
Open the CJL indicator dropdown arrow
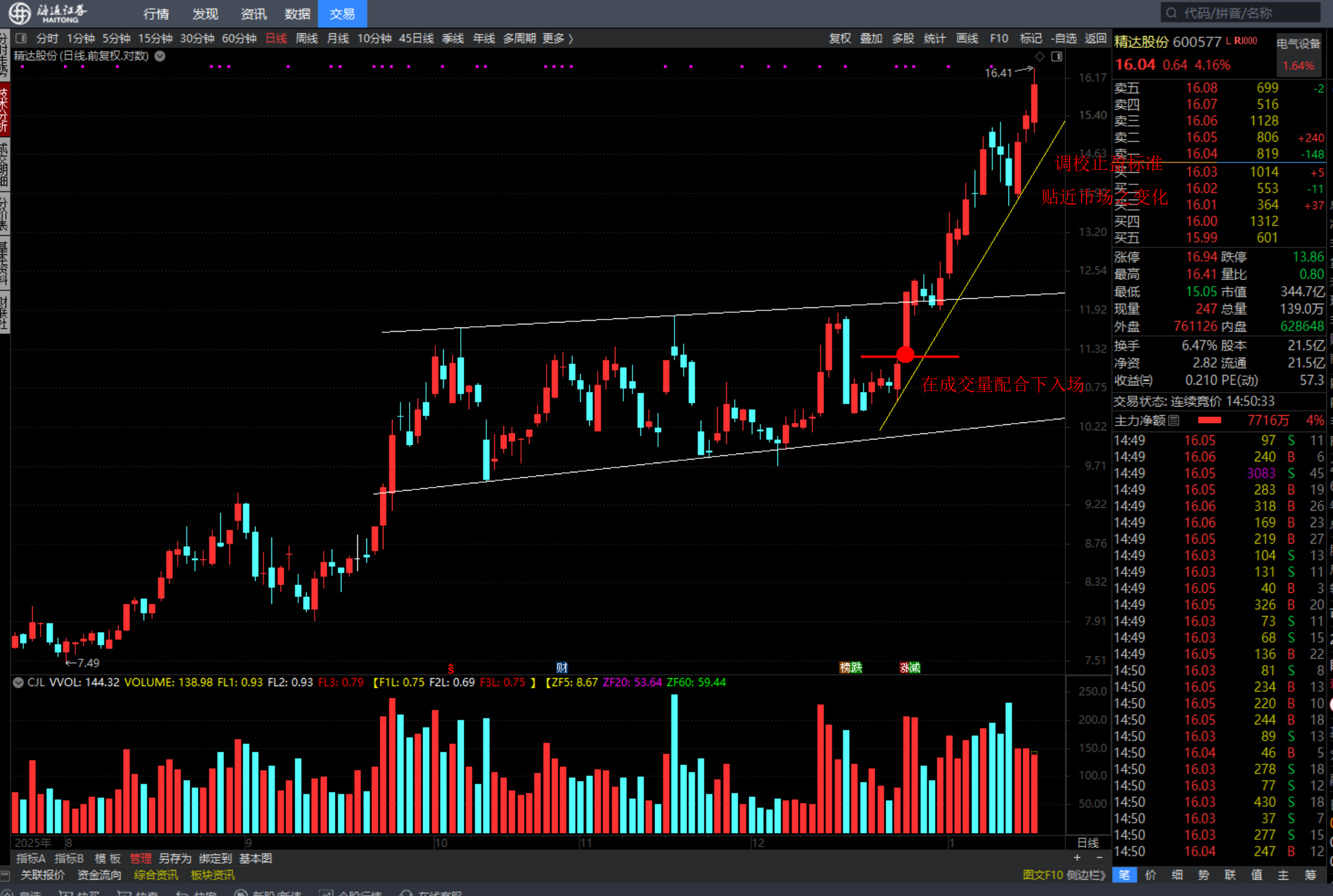click(18, 682)
